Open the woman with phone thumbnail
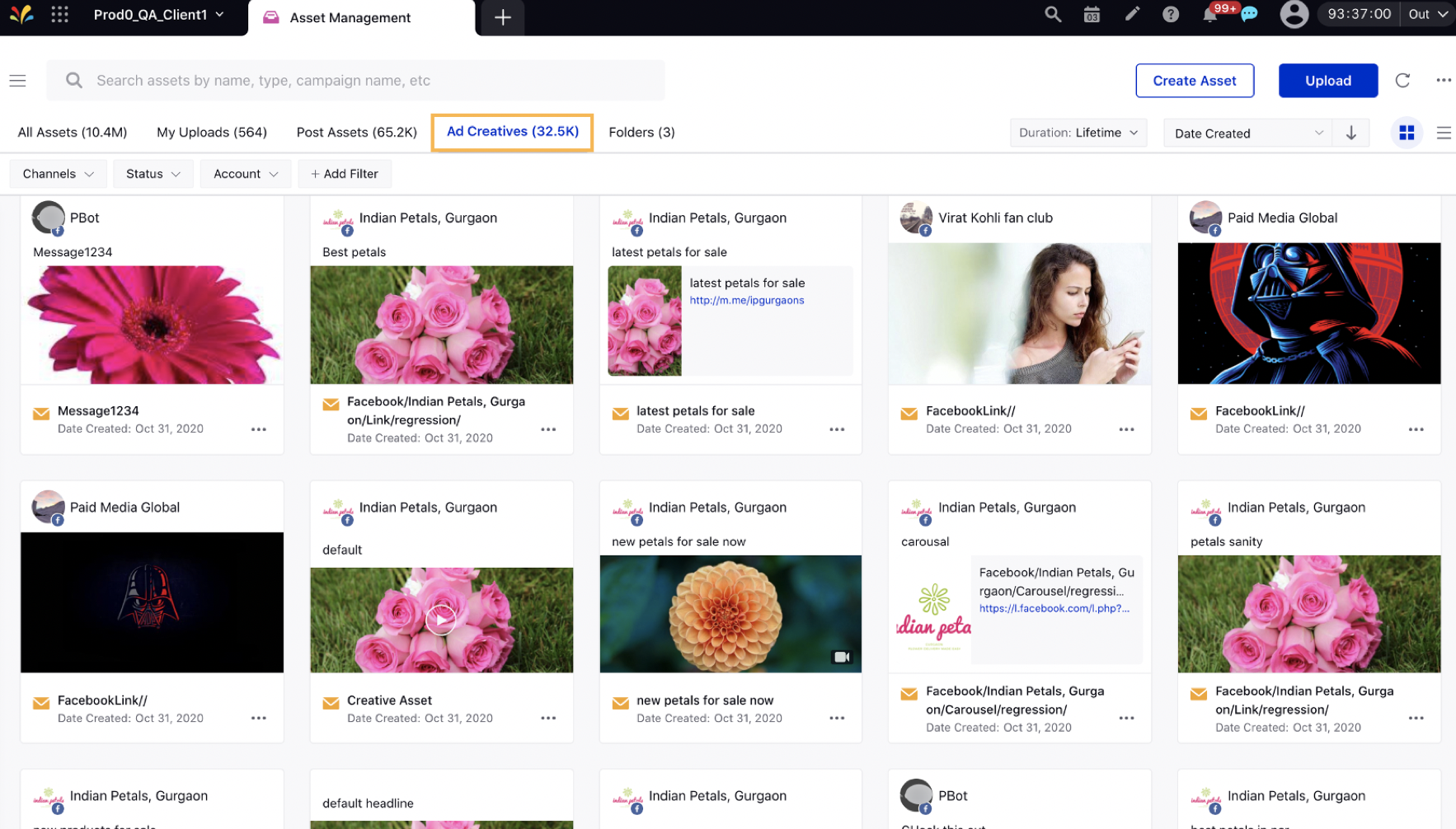Viewport: 1456px width, 829px height. 1020,313
